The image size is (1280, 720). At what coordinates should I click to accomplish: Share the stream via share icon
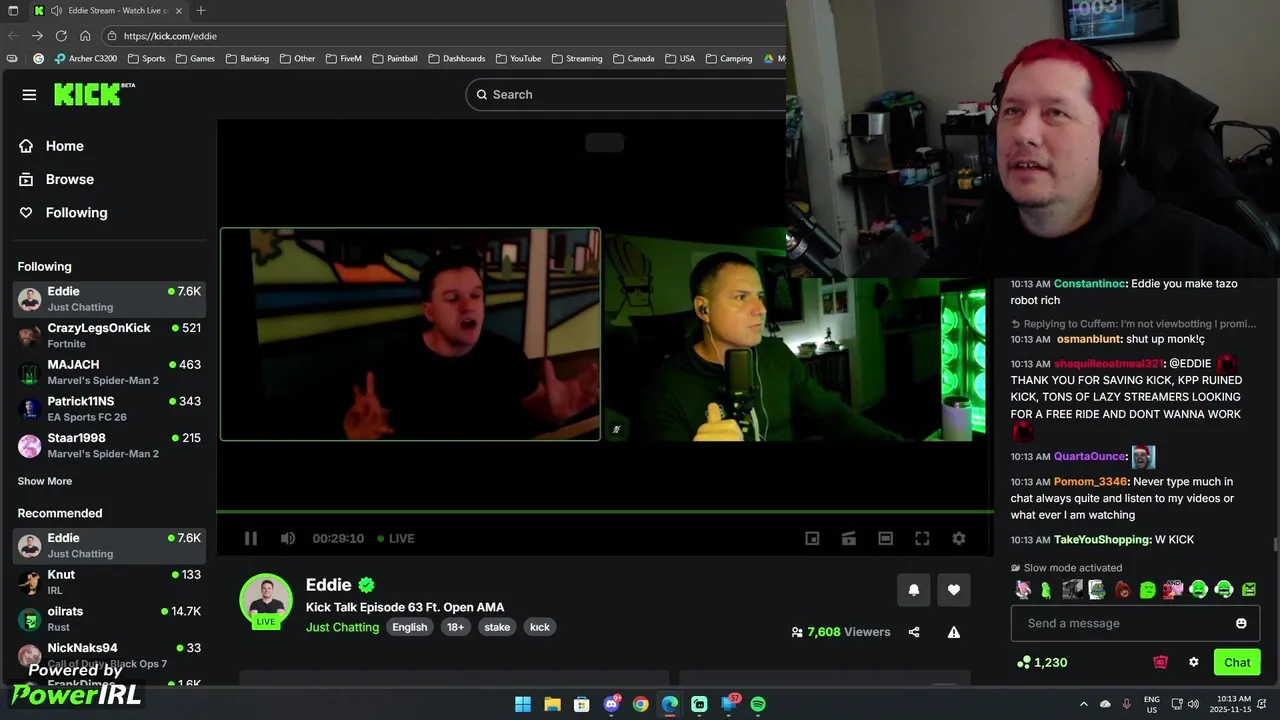[914, 632]
